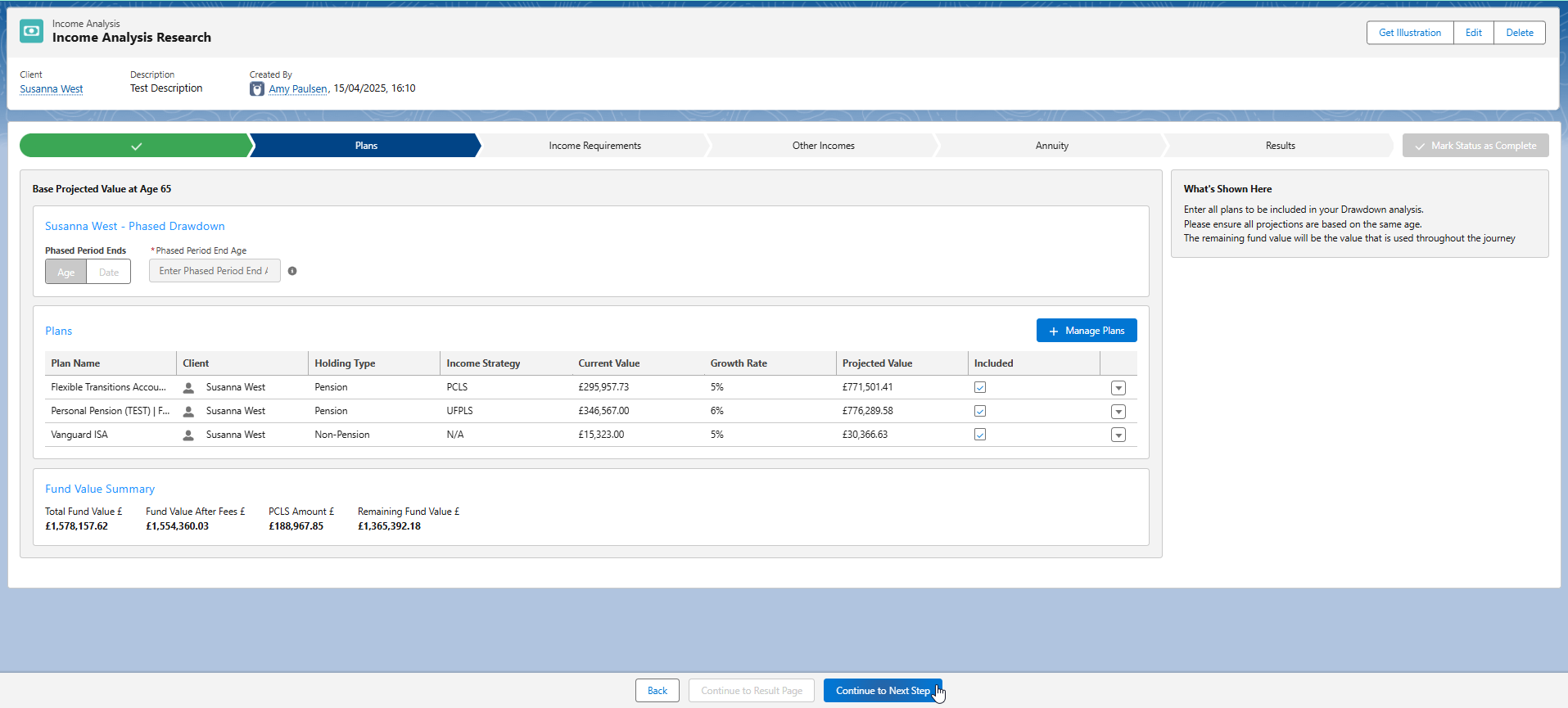Open the Susanna West client link
1568x708 pixels.
click(52, 89)
